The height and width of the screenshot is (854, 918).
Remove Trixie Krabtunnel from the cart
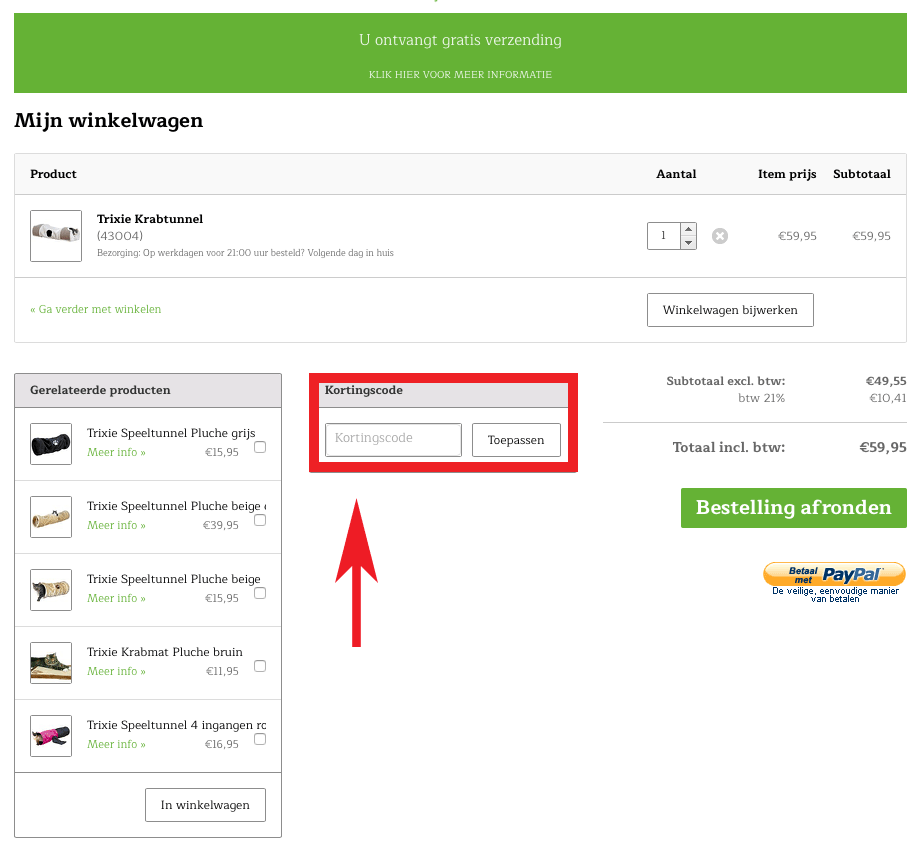pos(720,236)
